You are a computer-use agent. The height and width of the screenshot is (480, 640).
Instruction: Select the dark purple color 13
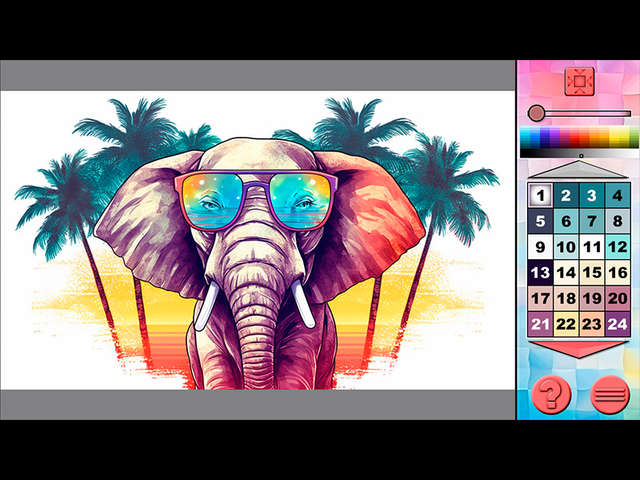click(540, 272)
